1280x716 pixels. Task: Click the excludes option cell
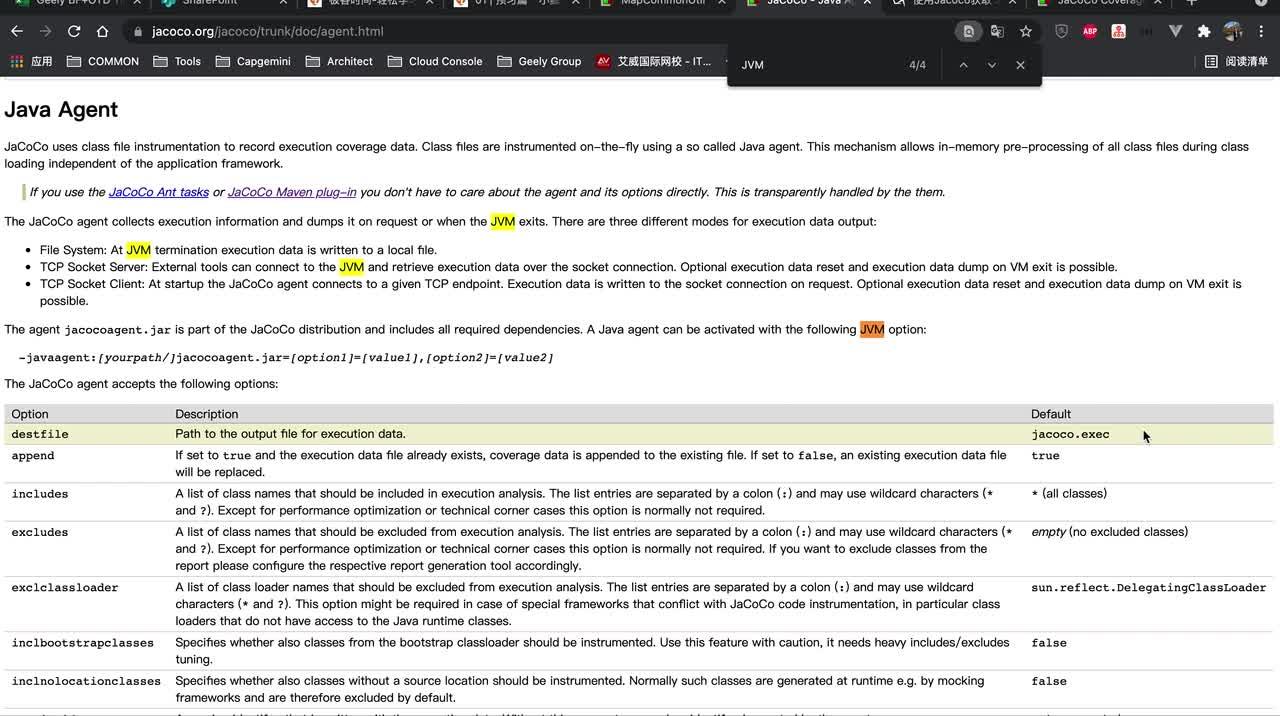[x=40, y=532]
